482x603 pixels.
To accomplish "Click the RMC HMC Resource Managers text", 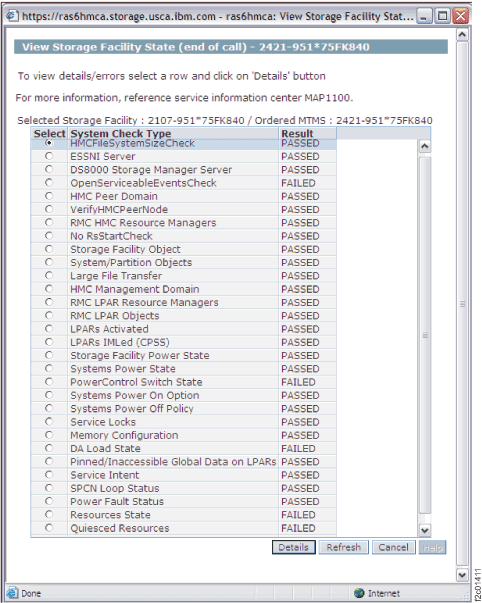I will point(143,223).
